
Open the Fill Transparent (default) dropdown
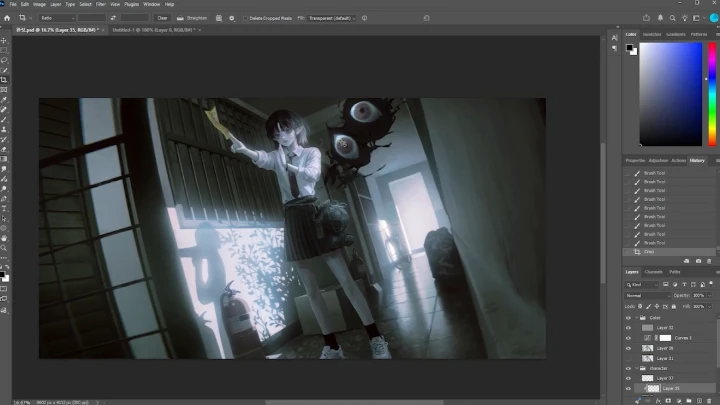332,18
